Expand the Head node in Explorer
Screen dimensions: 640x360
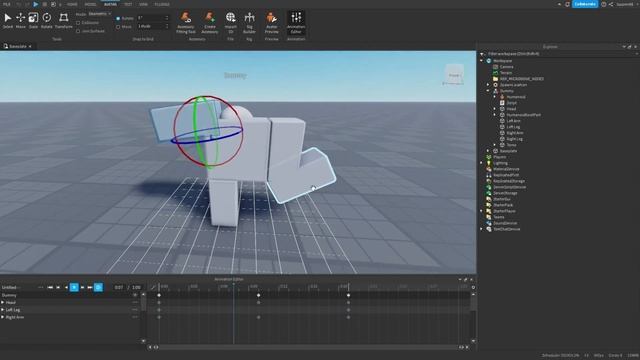[495, 109]
